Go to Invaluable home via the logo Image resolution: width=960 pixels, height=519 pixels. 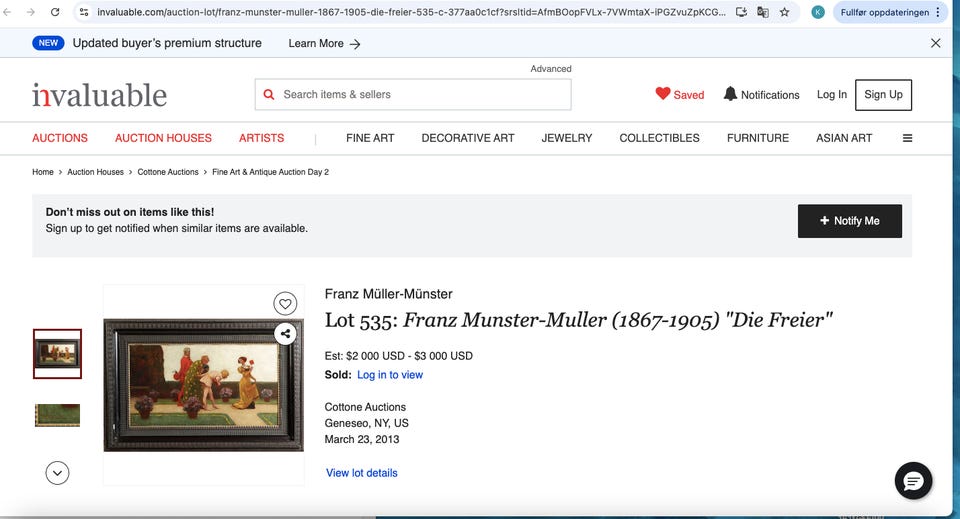tap(99, 95)
